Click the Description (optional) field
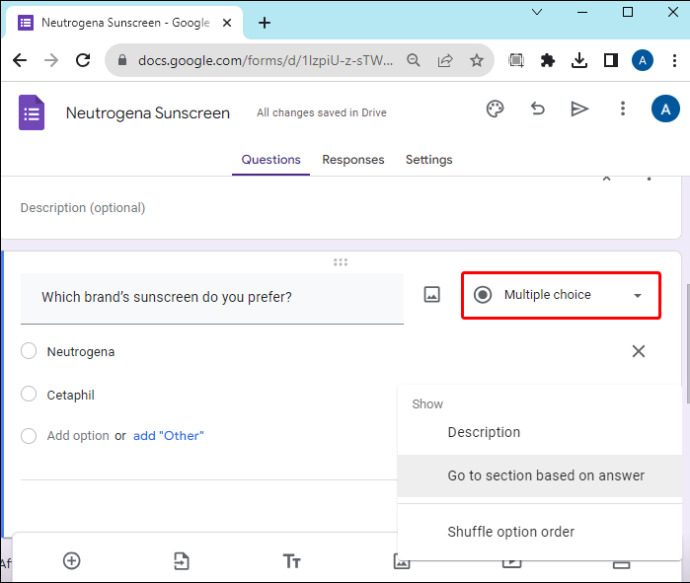The height and width of the screenshot is (583, 690). pos(83,208)
